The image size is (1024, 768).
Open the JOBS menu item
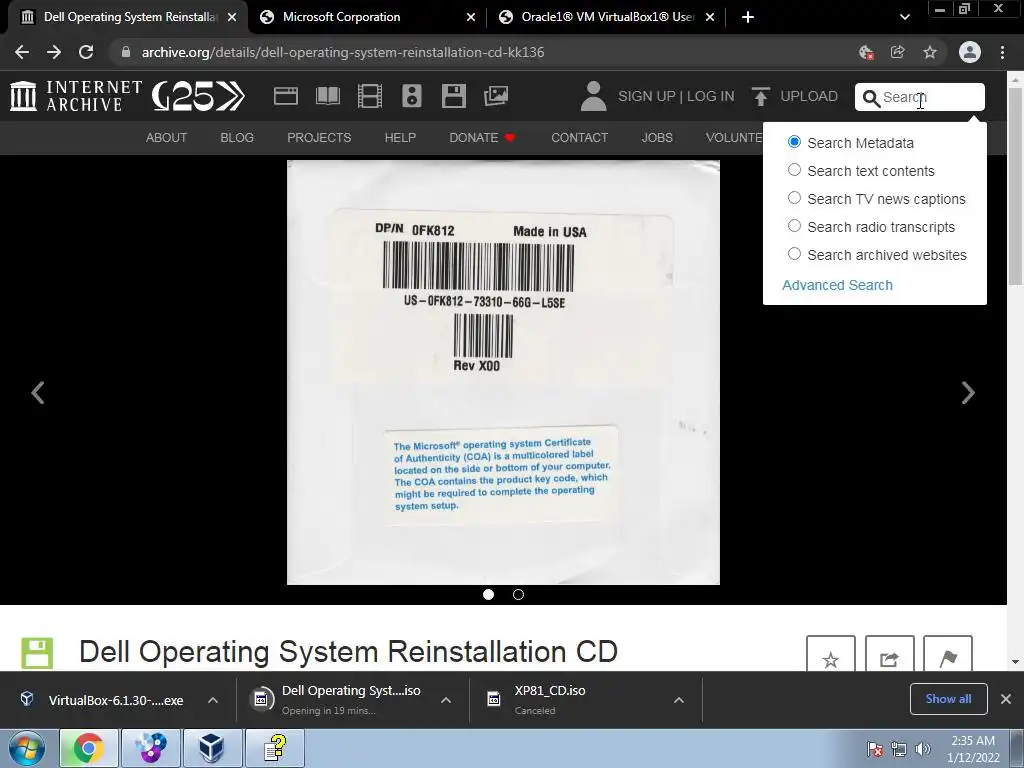point(657,138)
